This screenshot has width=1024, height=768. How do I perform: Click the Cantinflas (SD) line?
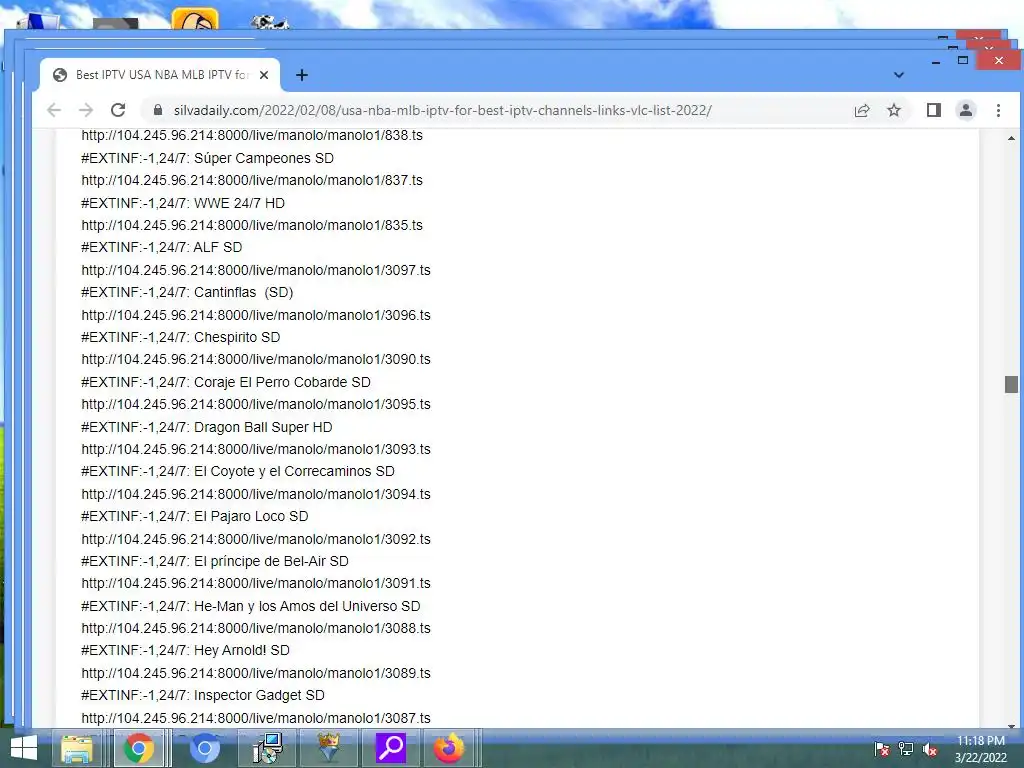coord(187,293)
